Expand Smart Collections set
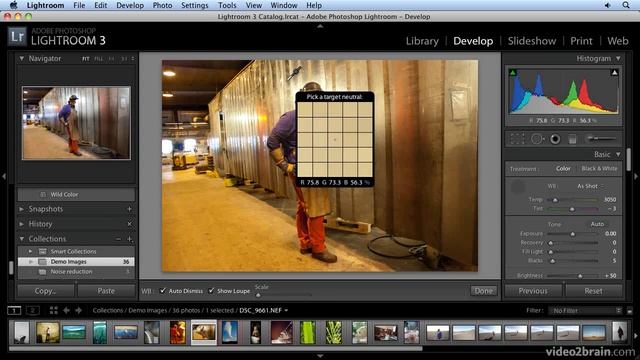This screenshot has width=640, height=360. 31,251
